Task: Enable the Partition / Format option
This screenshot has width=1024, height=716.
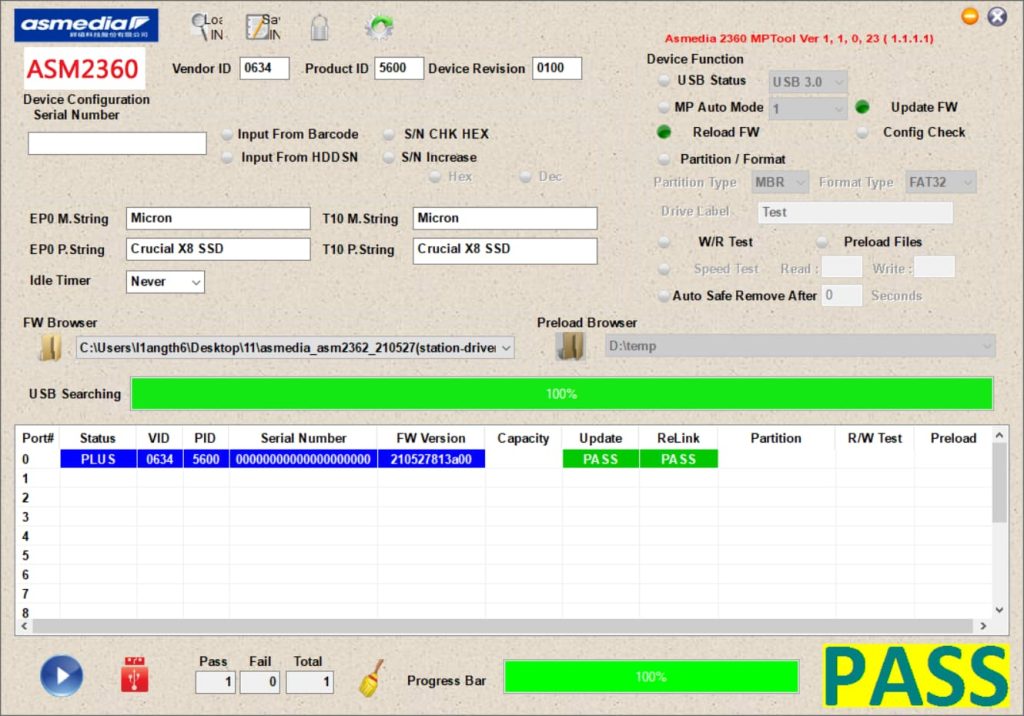Action: point(663,159)
